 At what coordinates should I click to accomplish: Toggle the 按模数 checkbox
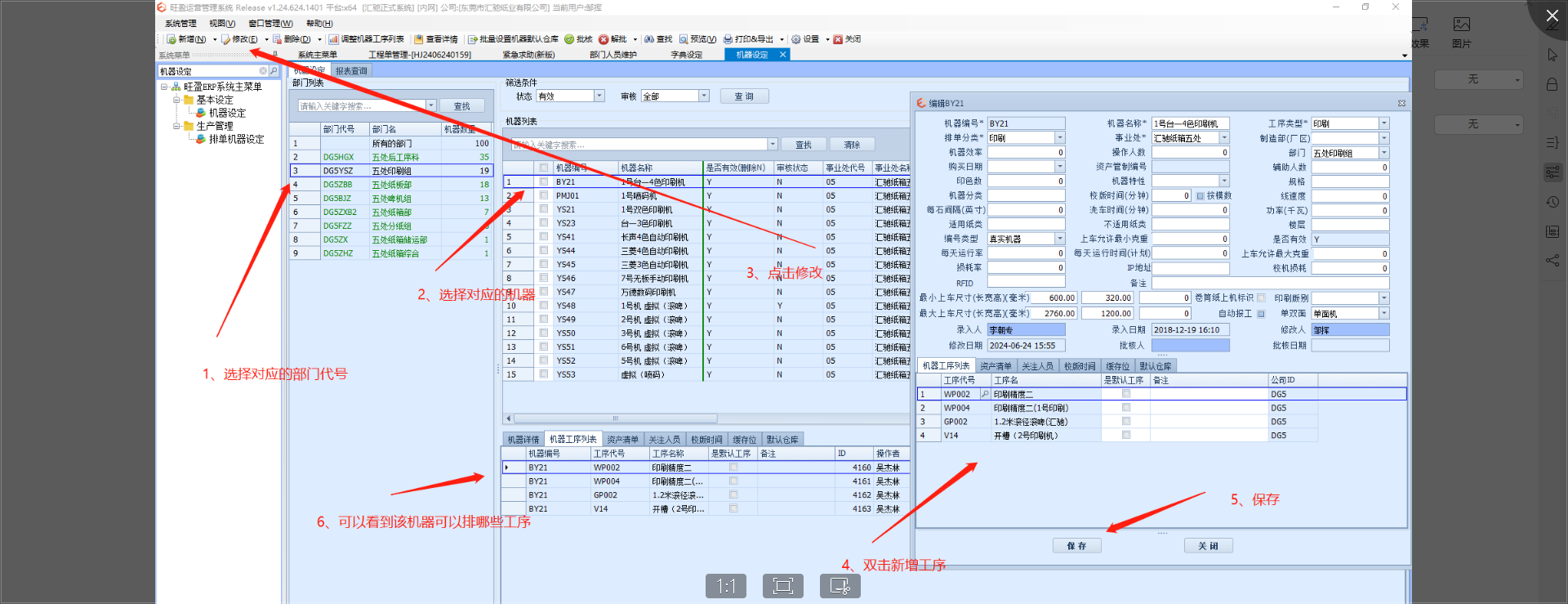pos(1200,196)
